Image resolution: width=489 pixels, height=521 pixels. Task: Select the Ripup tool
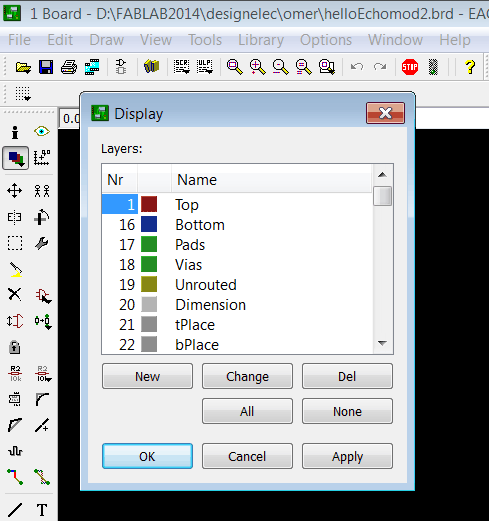42,477
